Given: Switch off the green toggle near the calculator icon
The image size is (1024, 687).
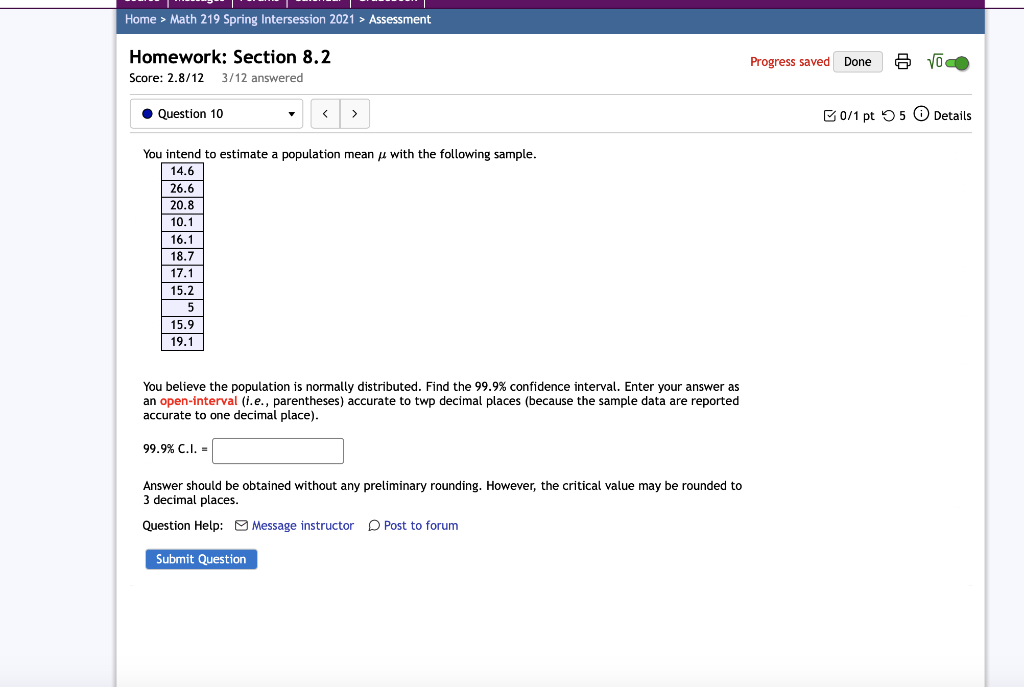Looking at the screenshot, I should [959, 61].
